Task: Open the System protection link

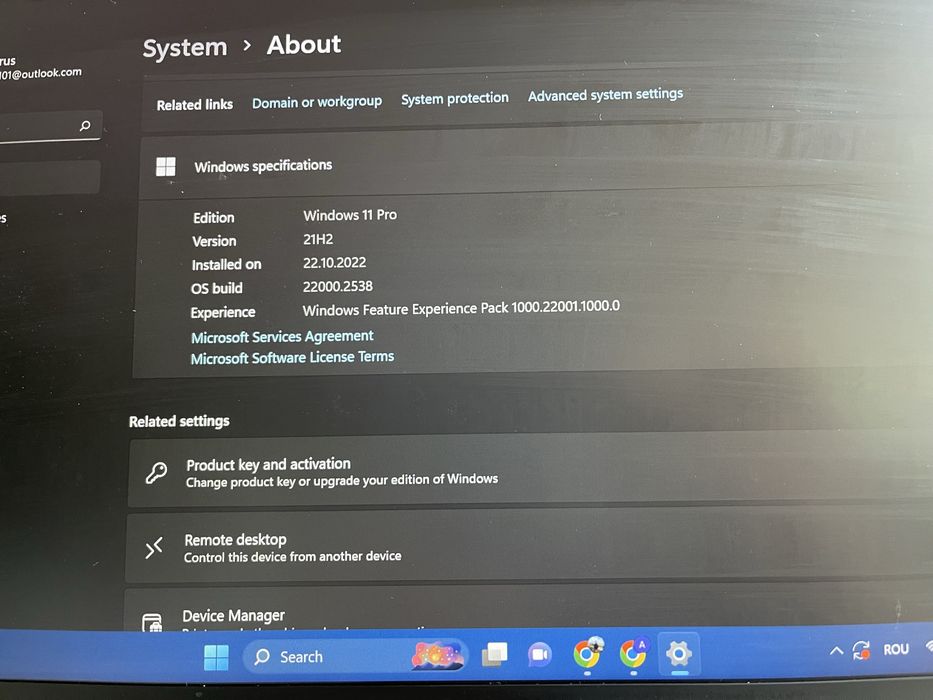Action: [455, 98]
